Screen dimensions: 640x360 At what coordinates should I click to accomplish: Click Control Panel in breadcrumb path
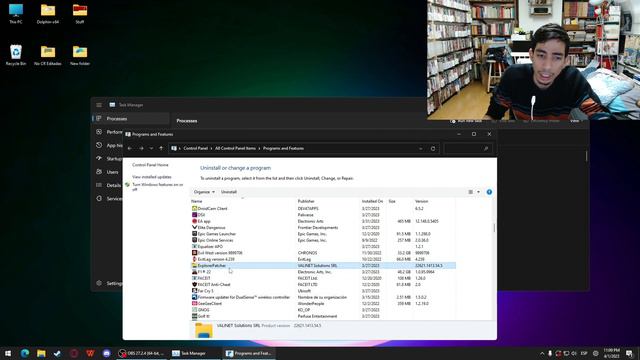196,149
